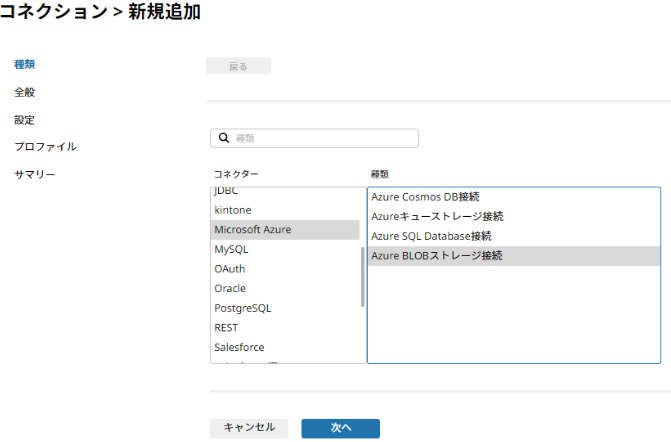Choose Azure Cosmos DB接続 type
671x442 pixels.
pyautogui.click(x=514, y=197)
